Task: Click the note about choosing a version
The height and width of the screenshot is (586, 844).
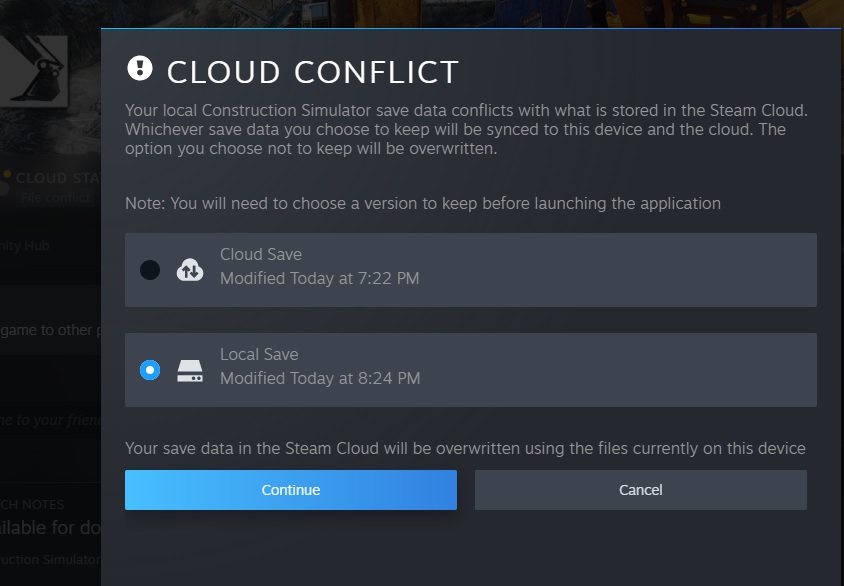Action: [x=422, y=203]
